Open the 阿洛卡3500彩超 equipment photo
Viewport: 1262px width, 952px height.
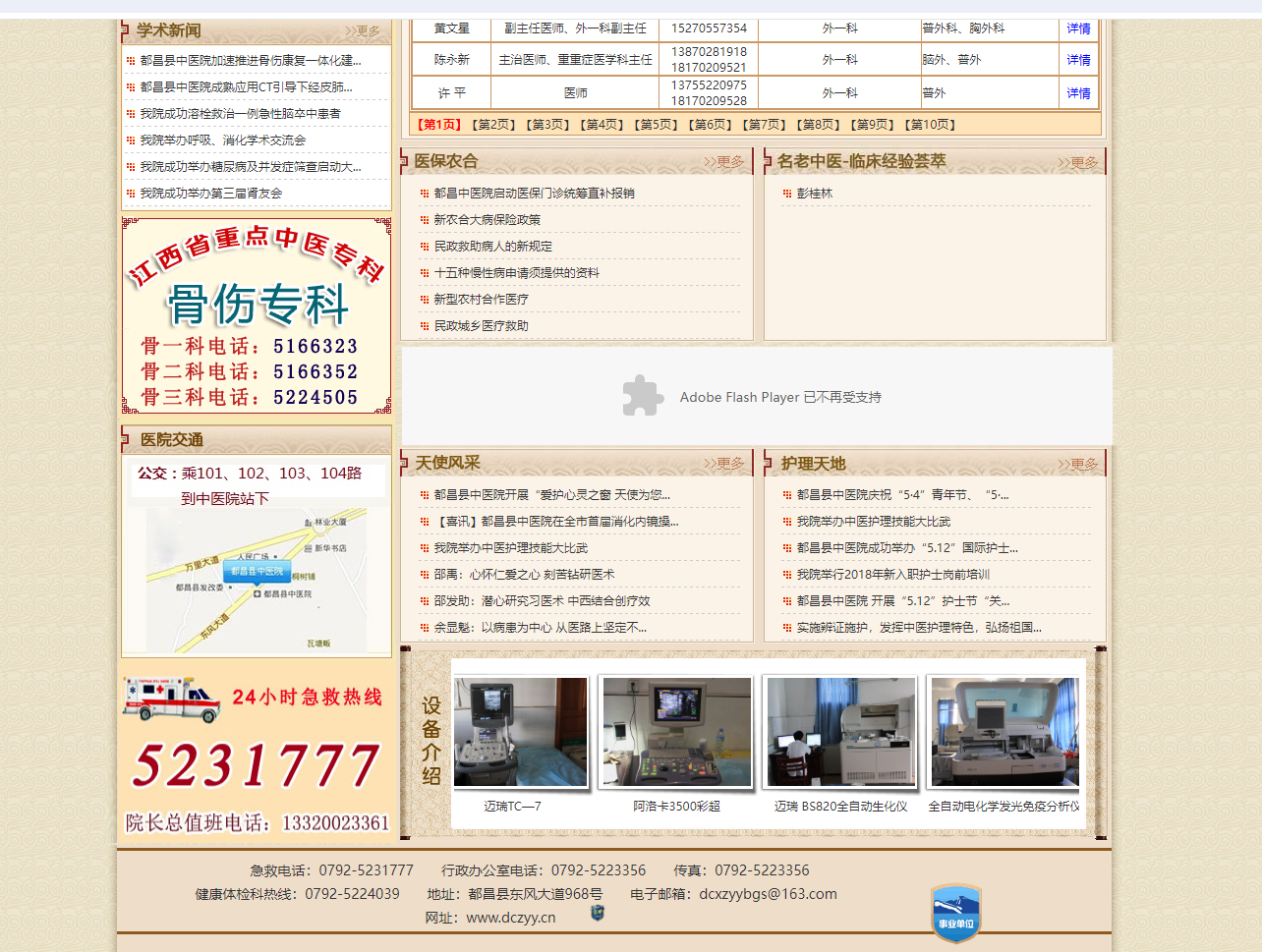click(676, 732)
